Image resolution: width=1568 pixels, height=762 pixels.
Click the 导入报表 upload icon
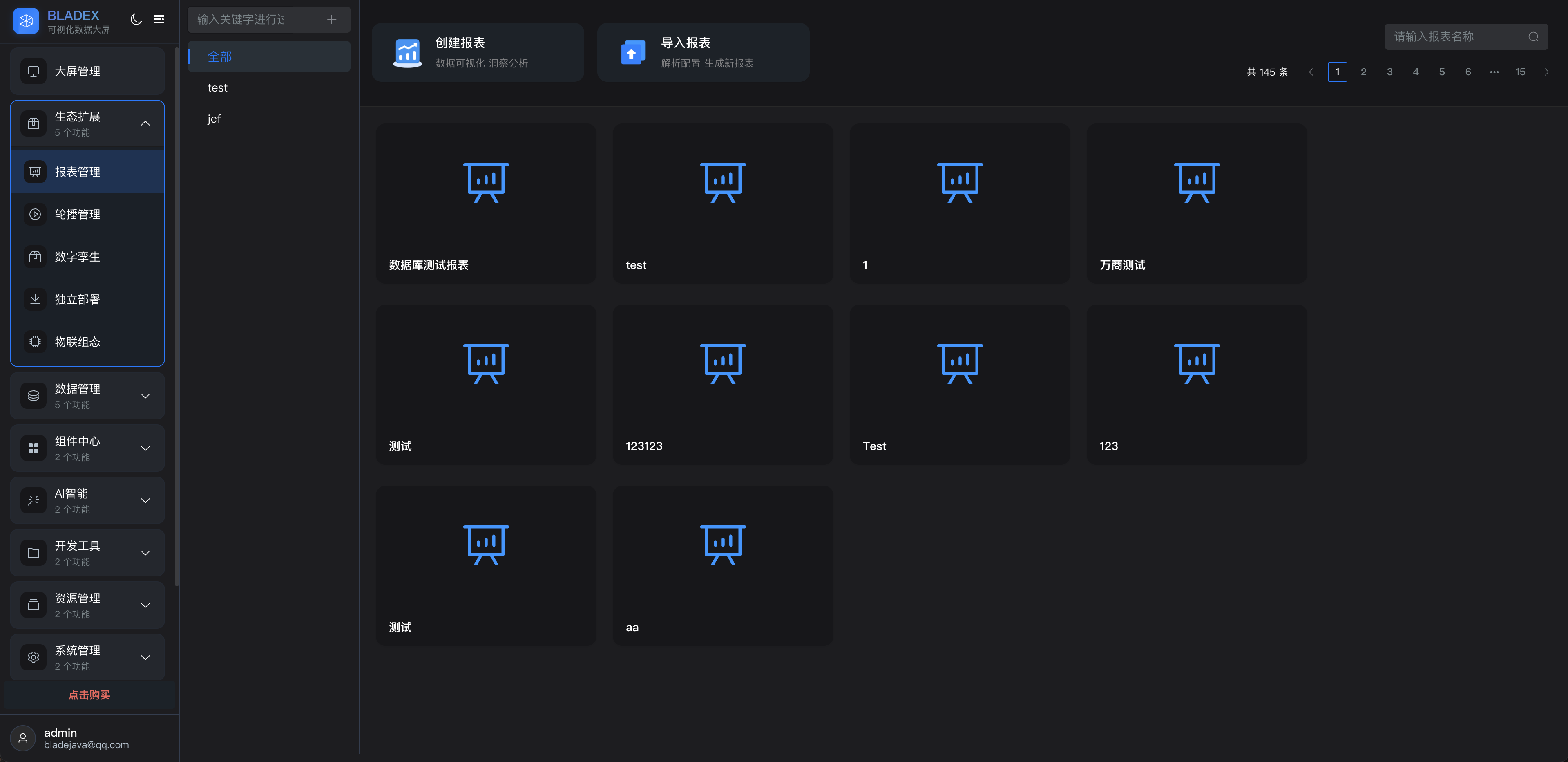(x=633, y=53)
